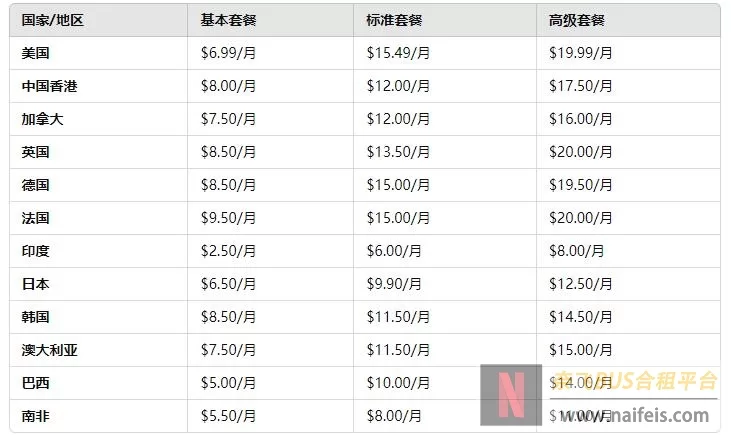Click the $19.50/月 premium price for 德国
The image size is (731, 435).
[x=580, y=185]
